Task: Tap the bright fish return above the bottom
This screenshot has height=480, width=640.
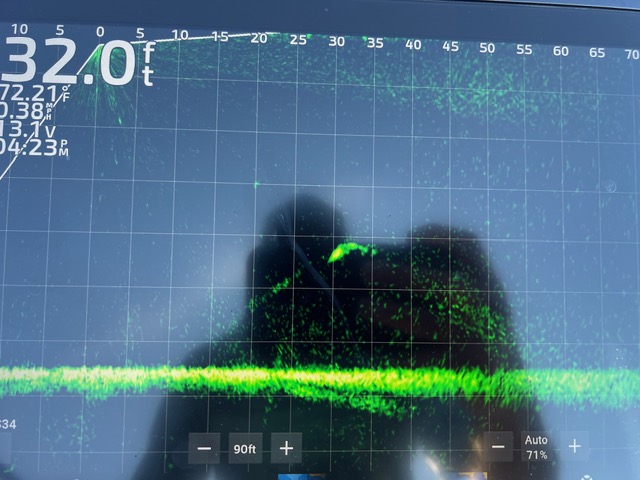Action: coord(351,251)
